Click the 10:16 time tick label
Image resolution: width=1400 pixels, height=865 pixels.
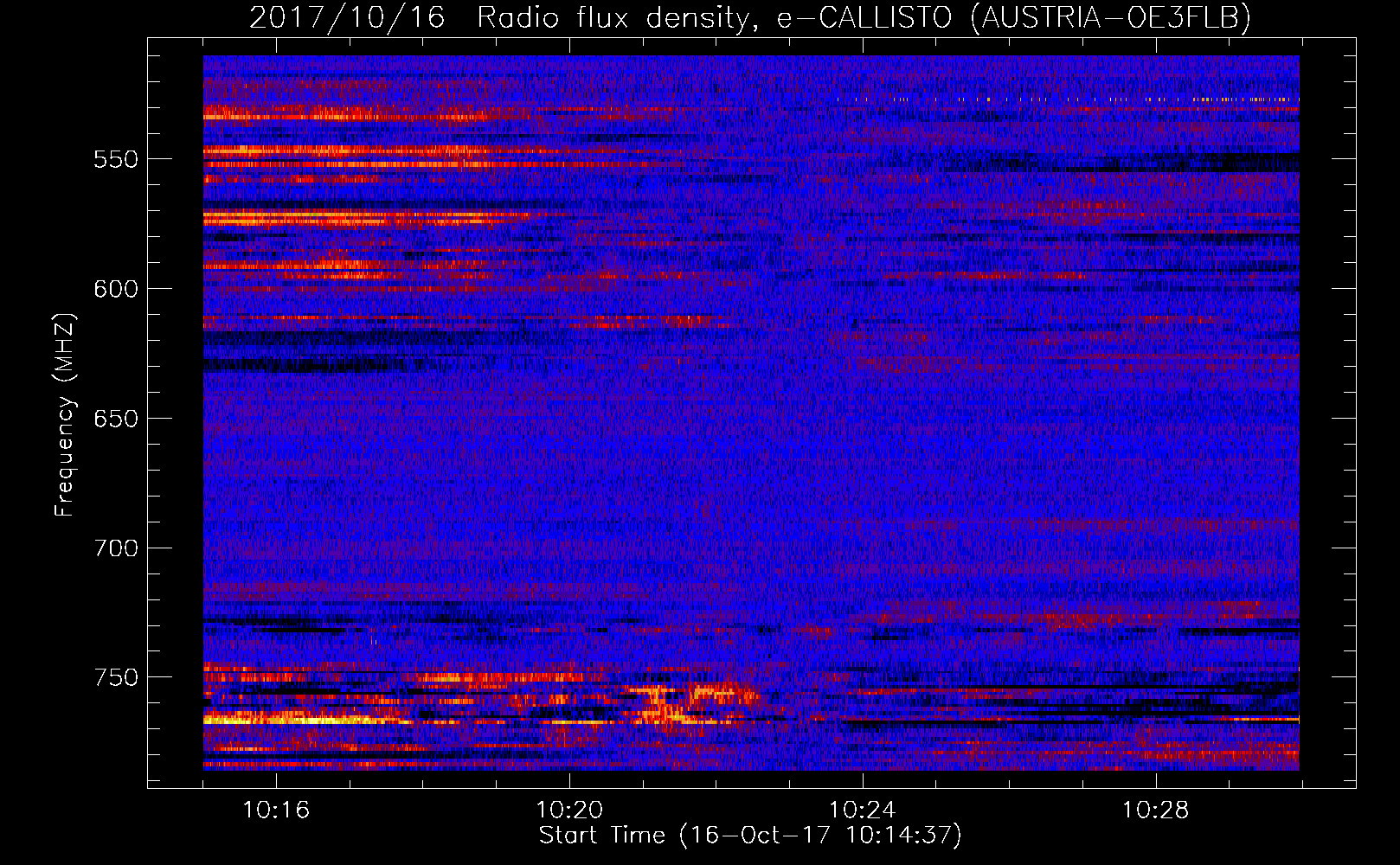click(276, 811)
